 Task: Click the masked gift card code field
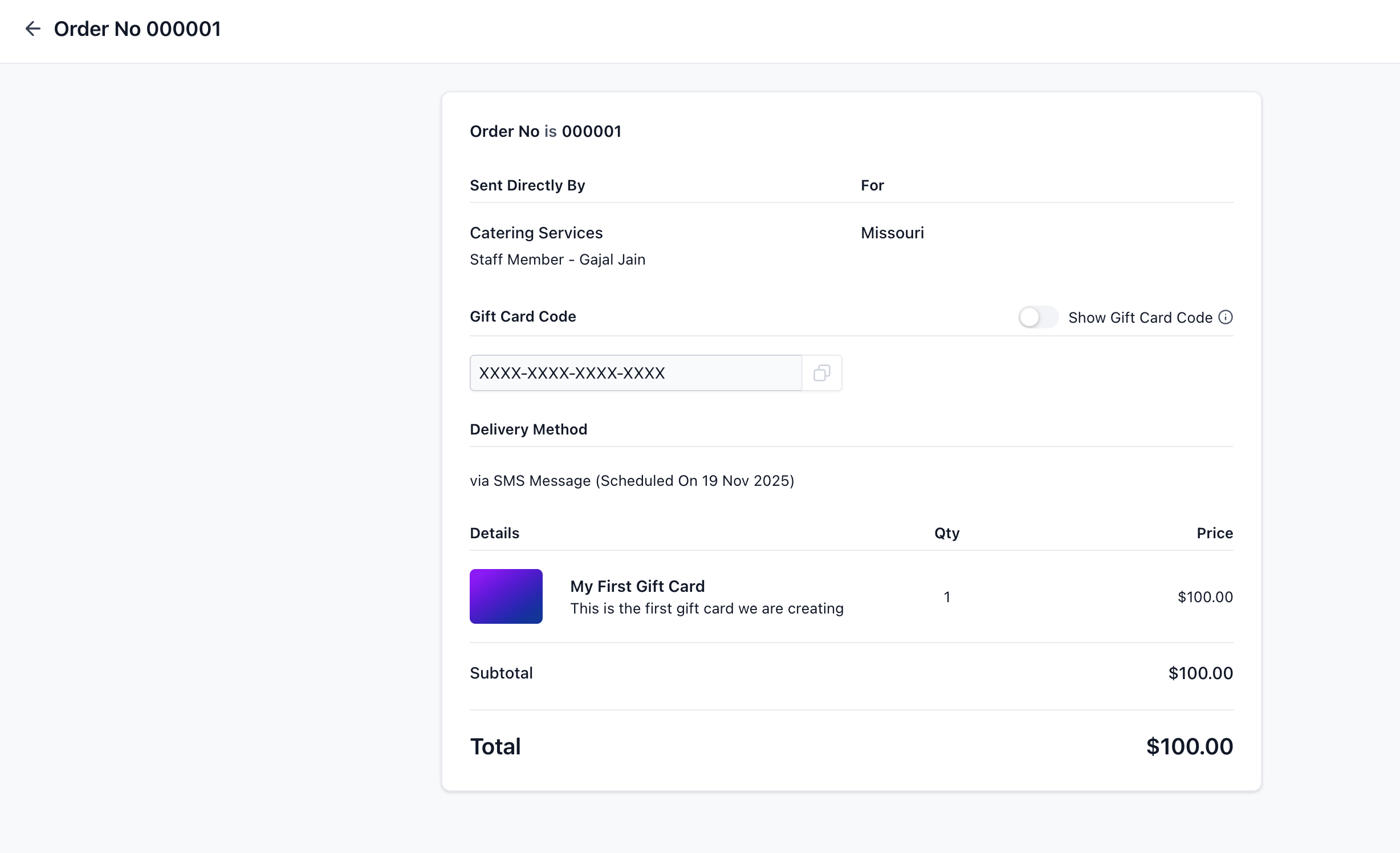coord(635,373)
